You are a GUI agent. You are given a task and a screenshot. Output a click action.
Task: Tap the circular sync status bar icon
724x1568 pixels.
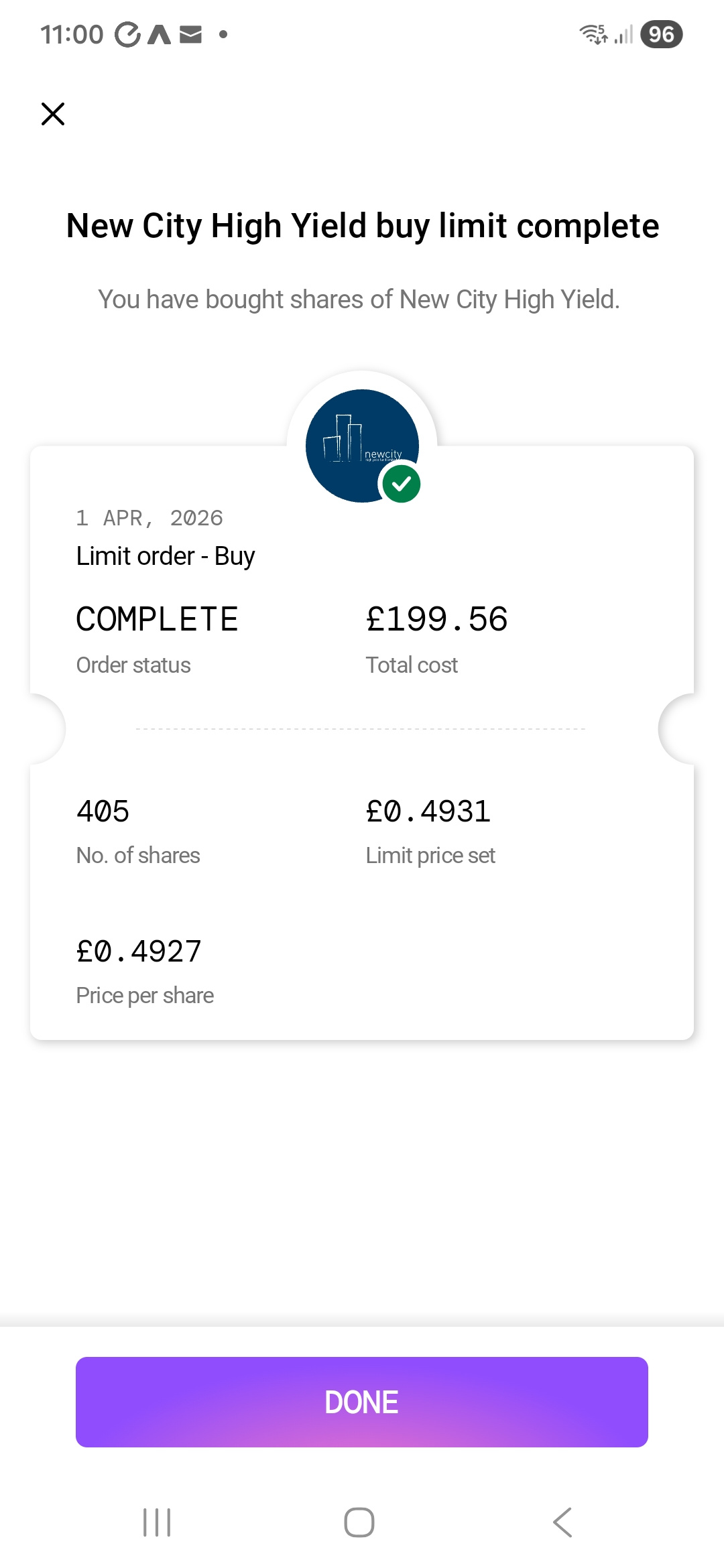[127, 34]
